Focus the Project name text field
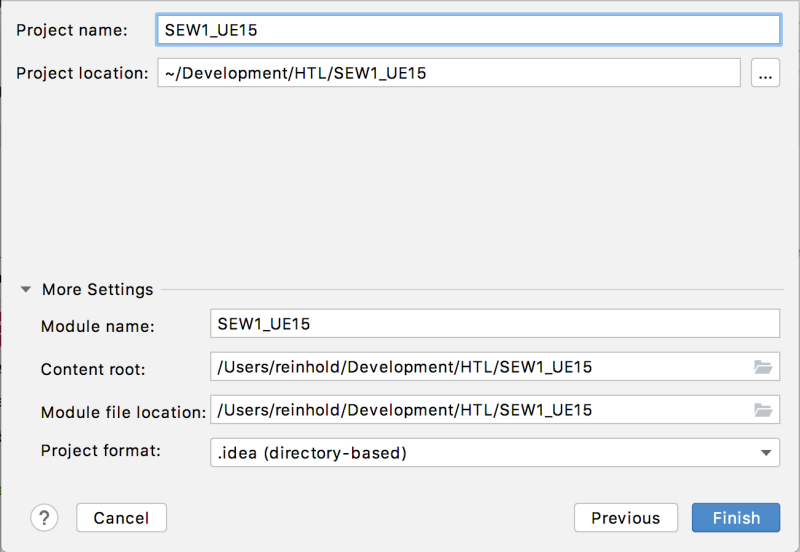This screenshot has height=552, width=800. pyautogui.click(x=468, y=30)
